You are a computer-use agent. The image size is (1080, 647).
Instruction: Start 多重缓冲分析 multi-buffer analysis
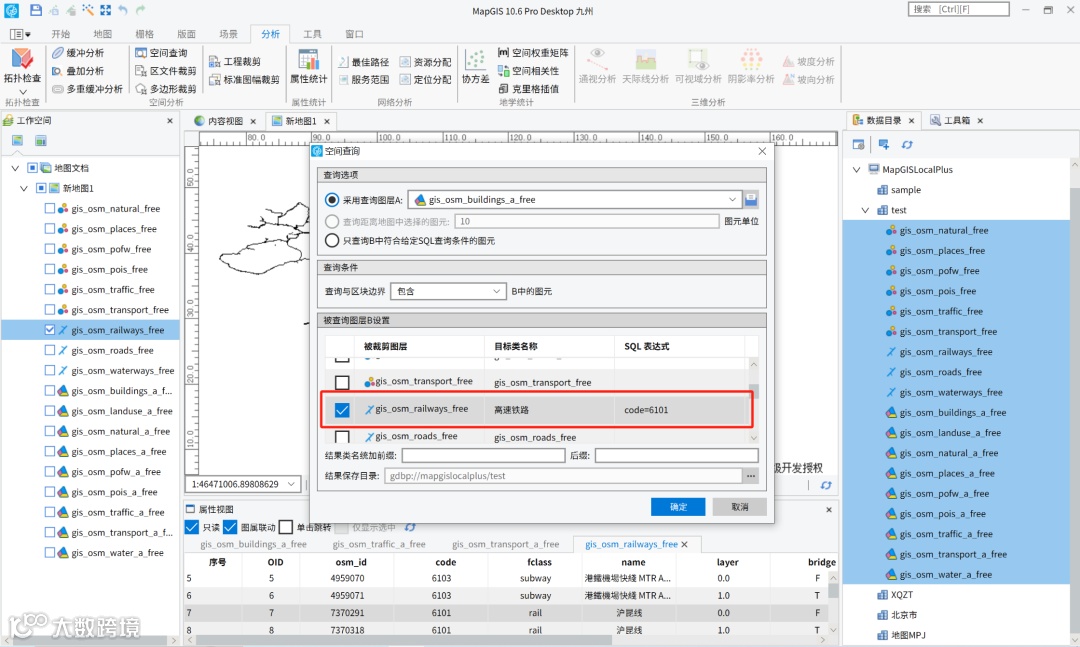coord(87,89)
